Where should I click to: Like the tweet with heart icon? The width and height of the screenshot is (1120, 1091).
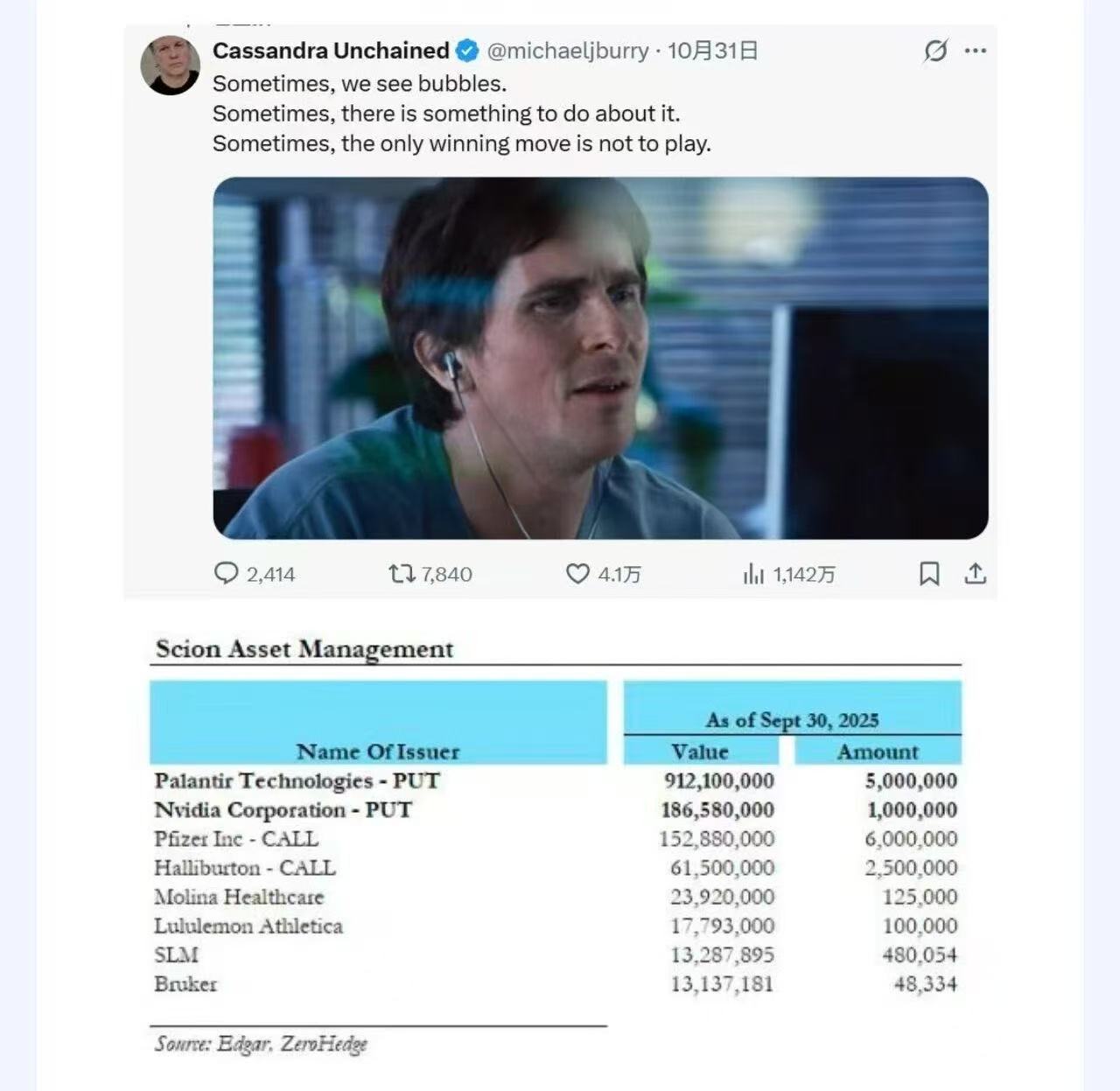tap(577, 574)
